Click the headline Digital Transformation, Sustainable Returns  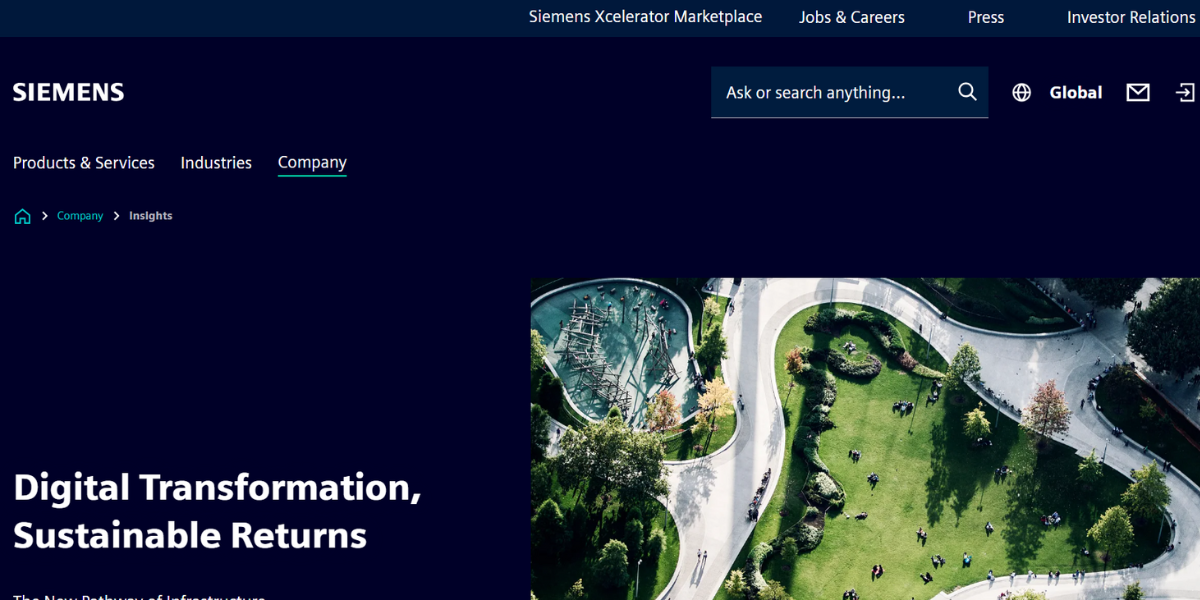pyautogui.click(x=216, y=512)
